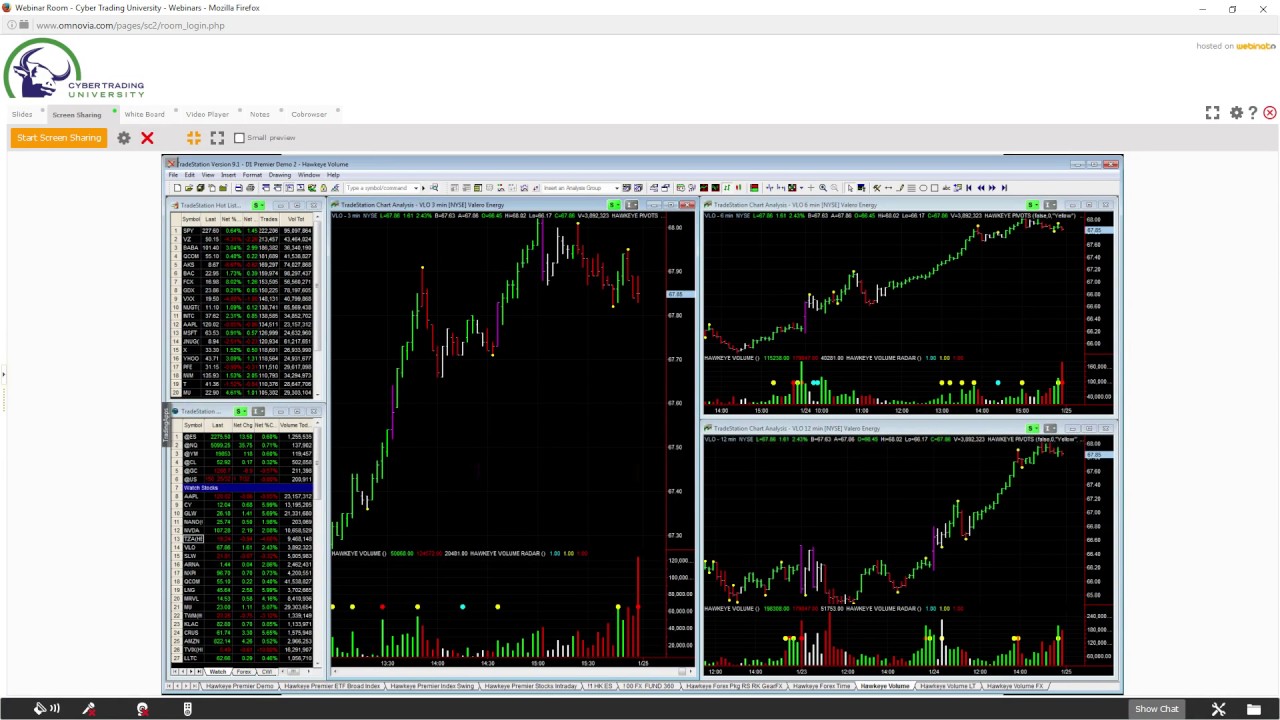Switch to the Slides tab

point(22,114)
